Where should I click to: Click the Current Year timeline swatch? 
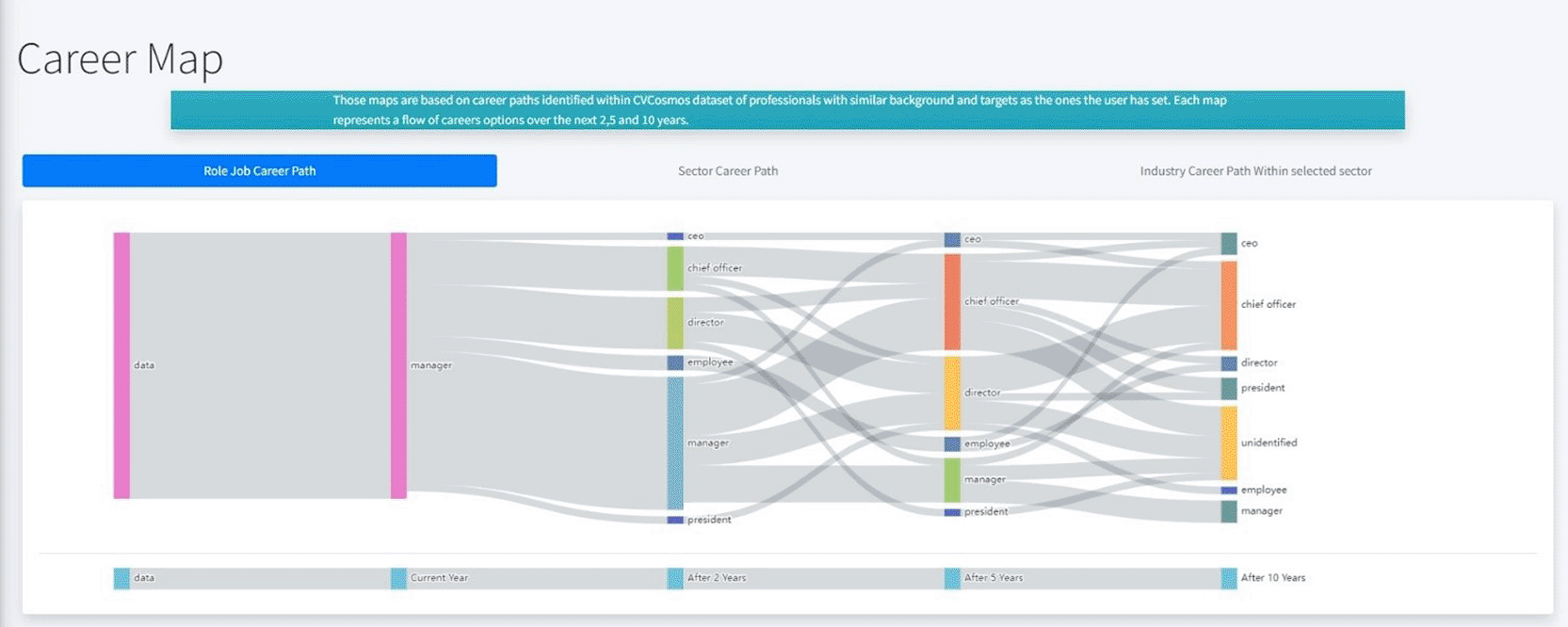coord(398,578)
